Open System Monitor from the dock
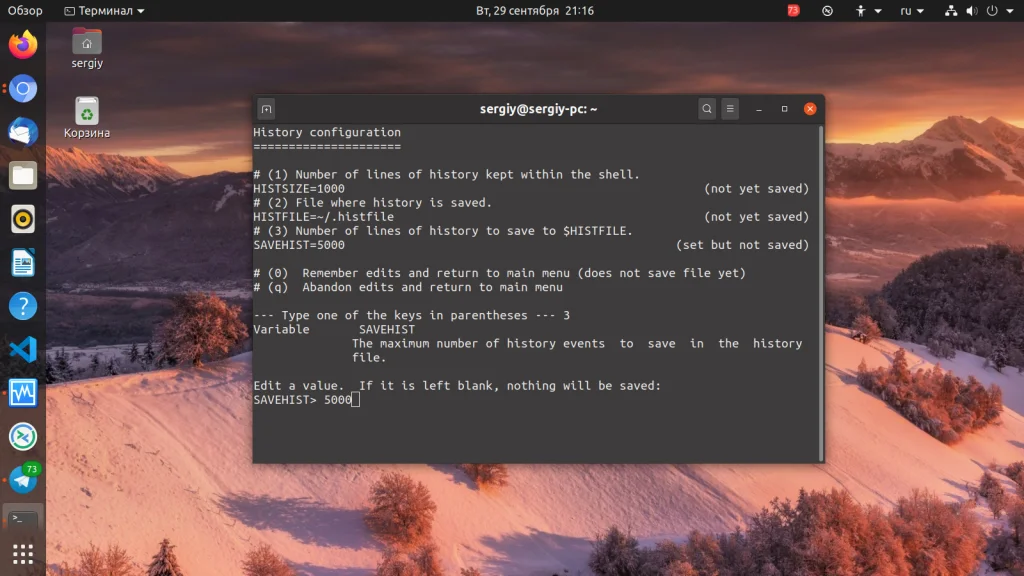Image resolution: width=1024 pixels, height=576 pixels. [x=23, y=392]
